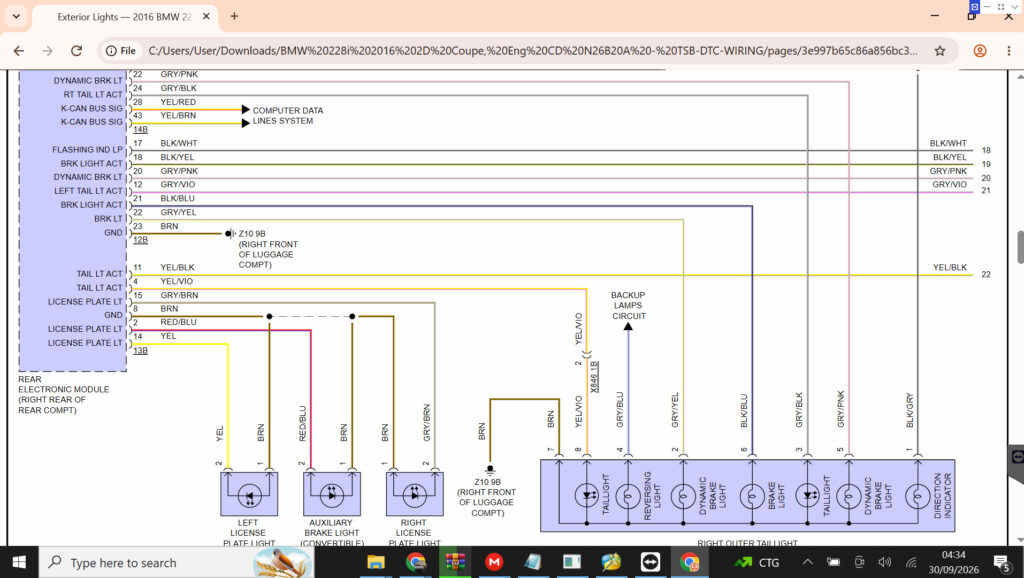This screenshot has width=1024, height=578.
Task: Click the CTG widget in the taskbar
Action: (758, 562)
